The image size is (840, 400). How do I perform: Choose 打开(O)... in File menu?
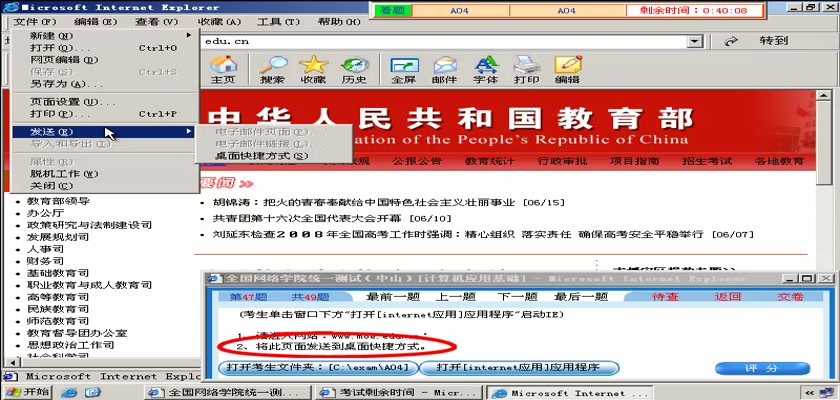click(x=105, y=48)
